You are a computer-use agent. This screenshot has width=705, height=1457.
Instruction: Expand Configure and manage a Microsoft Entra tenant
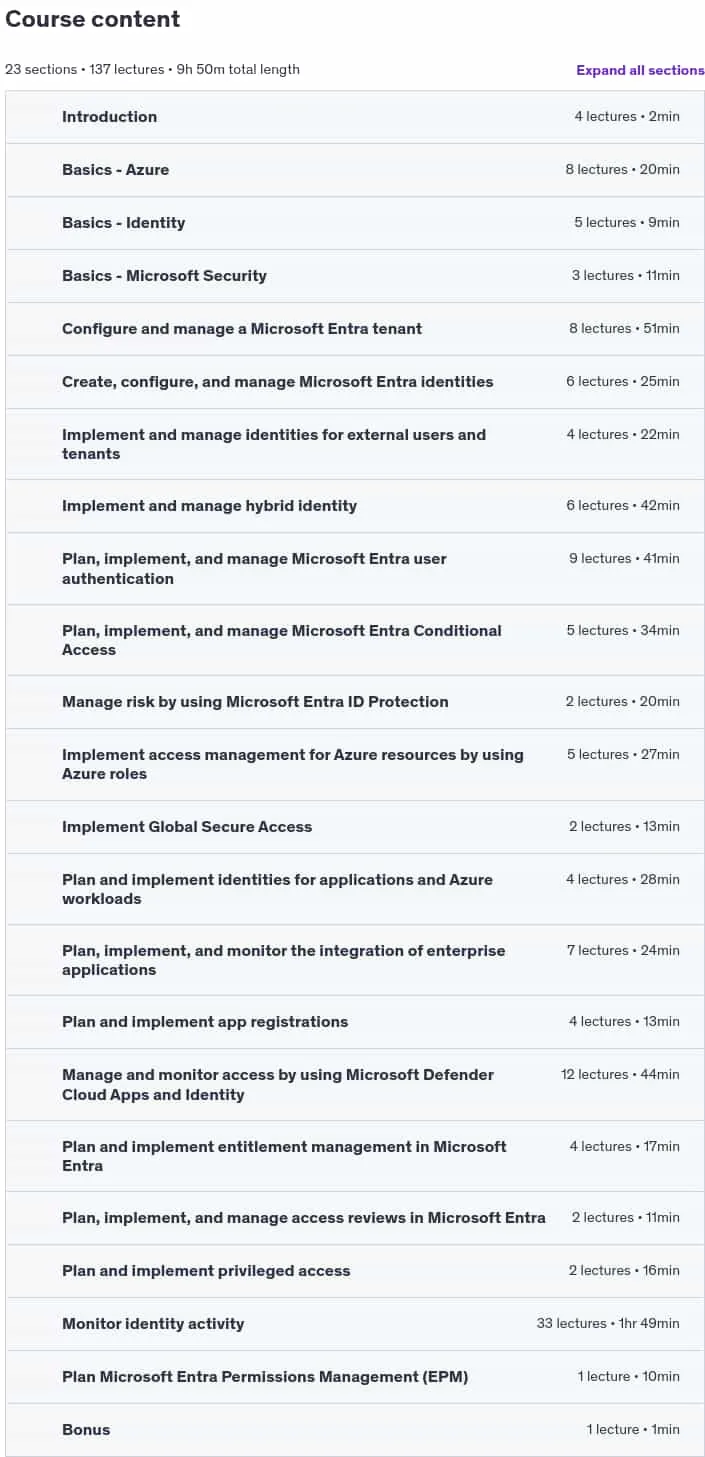[x=355, y=329]
